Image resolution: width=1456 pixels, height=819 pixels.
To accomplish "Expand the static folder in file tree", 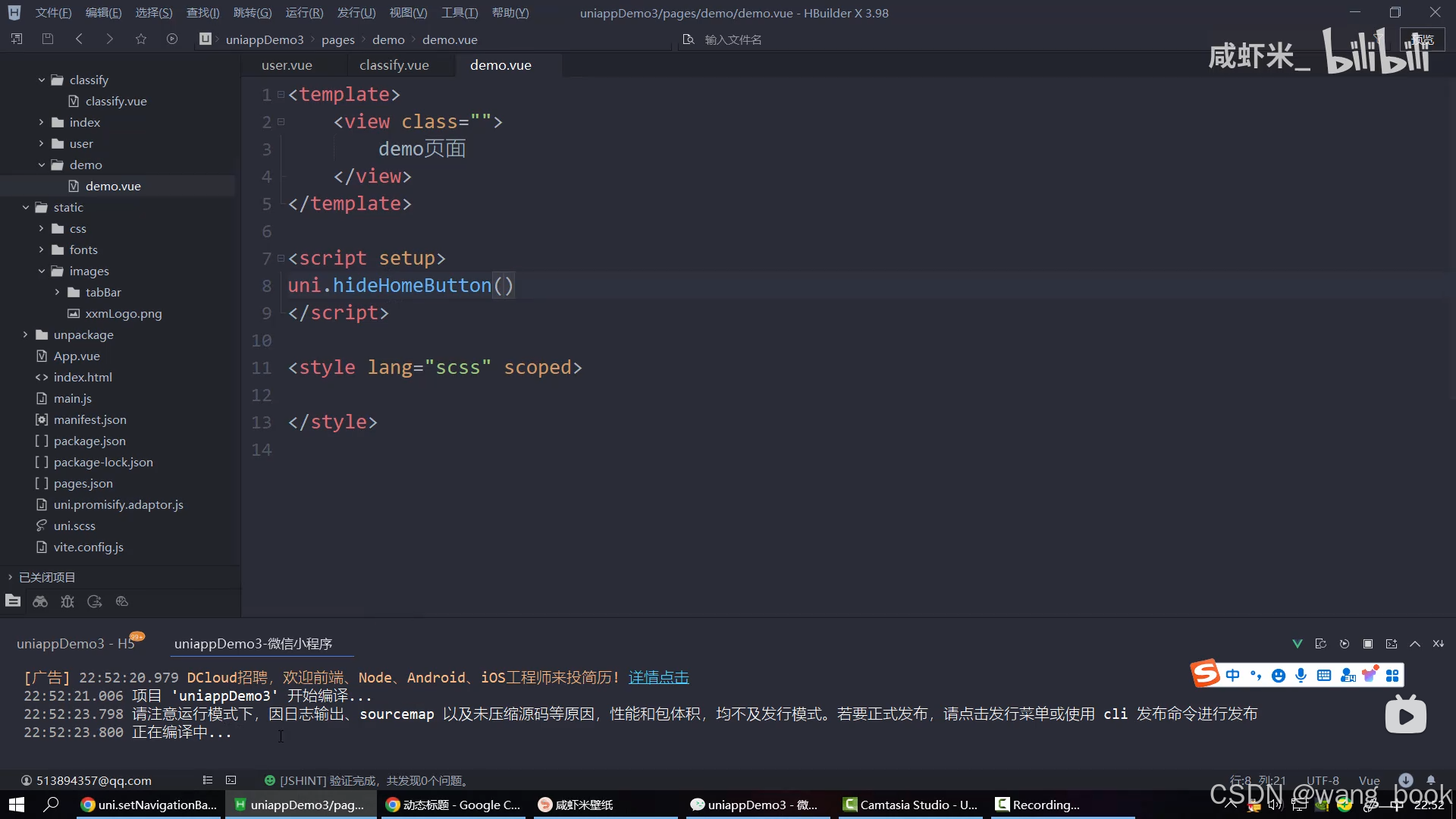I will 25,207.
